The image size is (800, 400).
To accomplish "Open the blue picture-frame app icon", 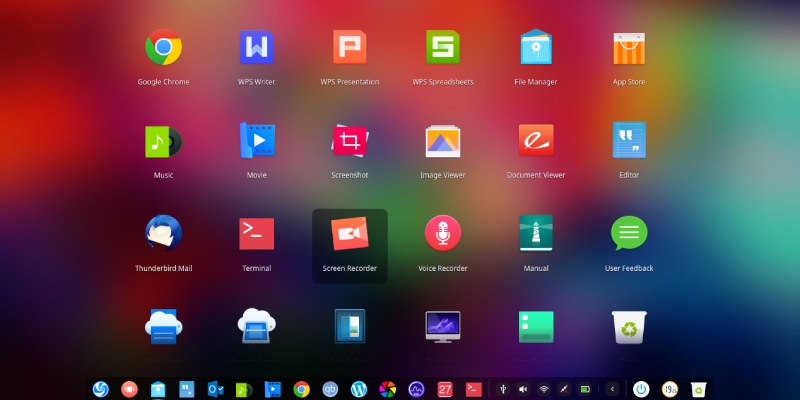I will click(350, 326).
